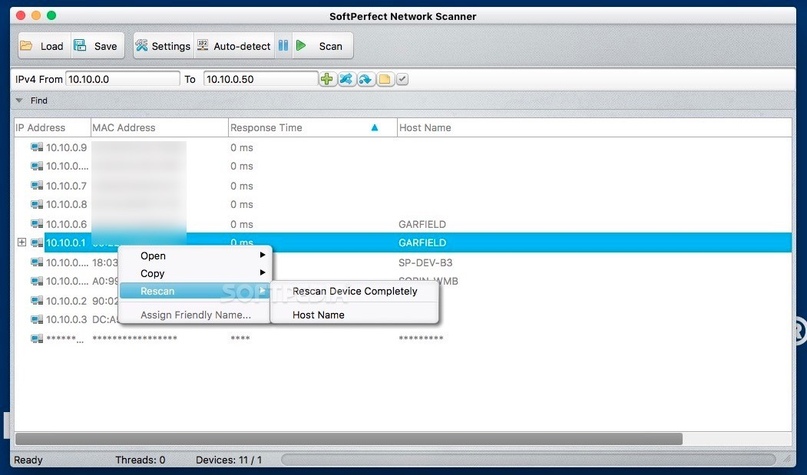Click device icon of 10.10.0.2
This screenshot has height=475, width=807.
pyautogui.click(x=37, y=301)
